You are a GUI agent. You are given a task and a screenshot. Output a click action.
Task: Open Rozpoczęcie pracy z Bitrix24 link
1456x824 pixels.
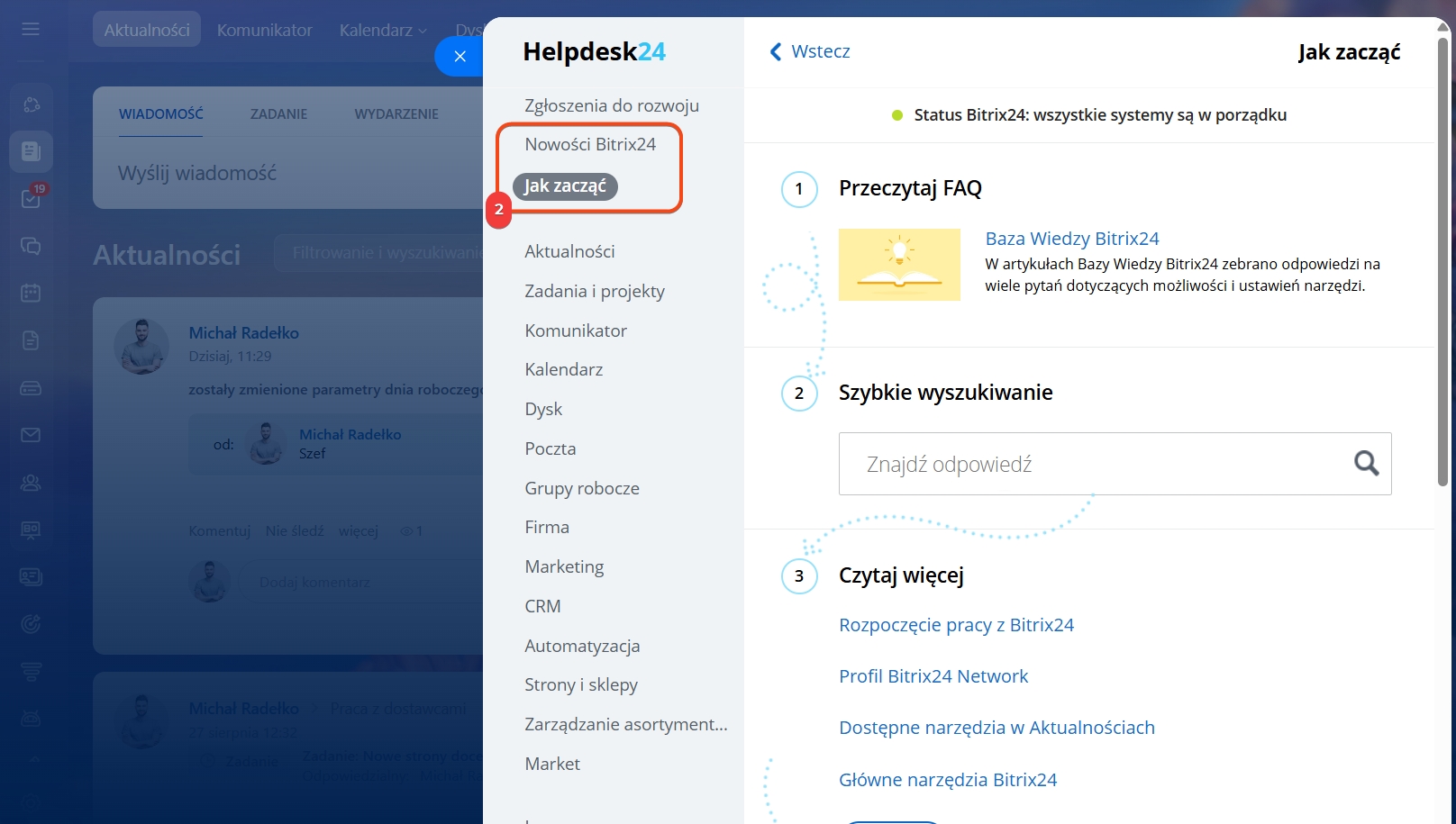coord(956,625)
